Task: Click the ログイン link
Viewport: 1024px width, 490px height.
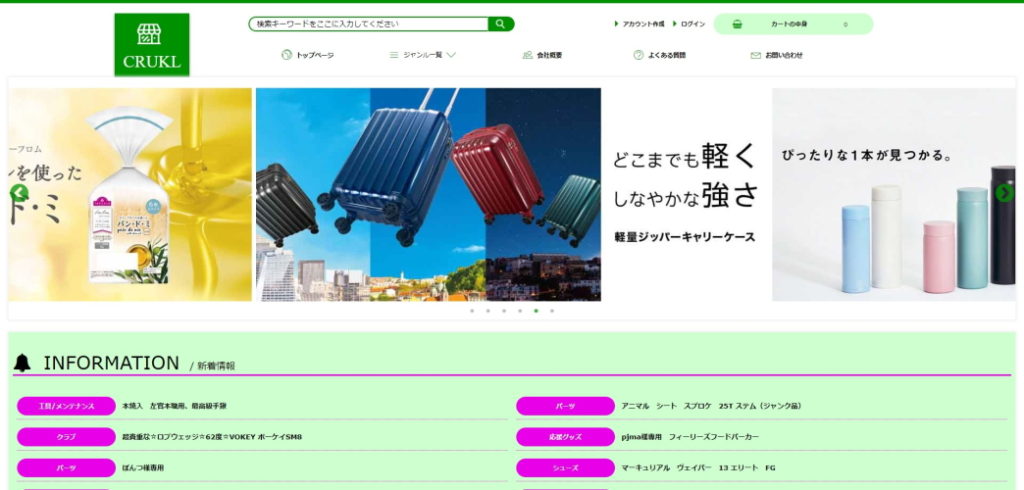Action: 692,24
